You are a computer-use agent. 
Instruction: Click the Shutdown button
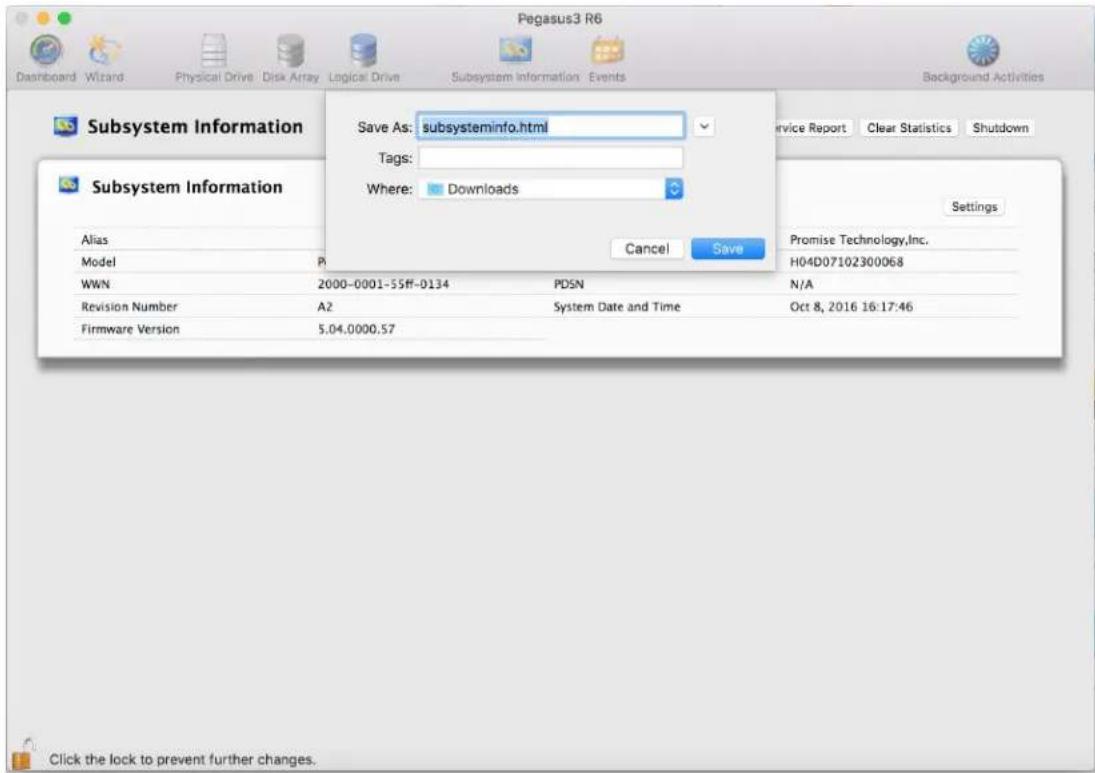(1000, 128)
